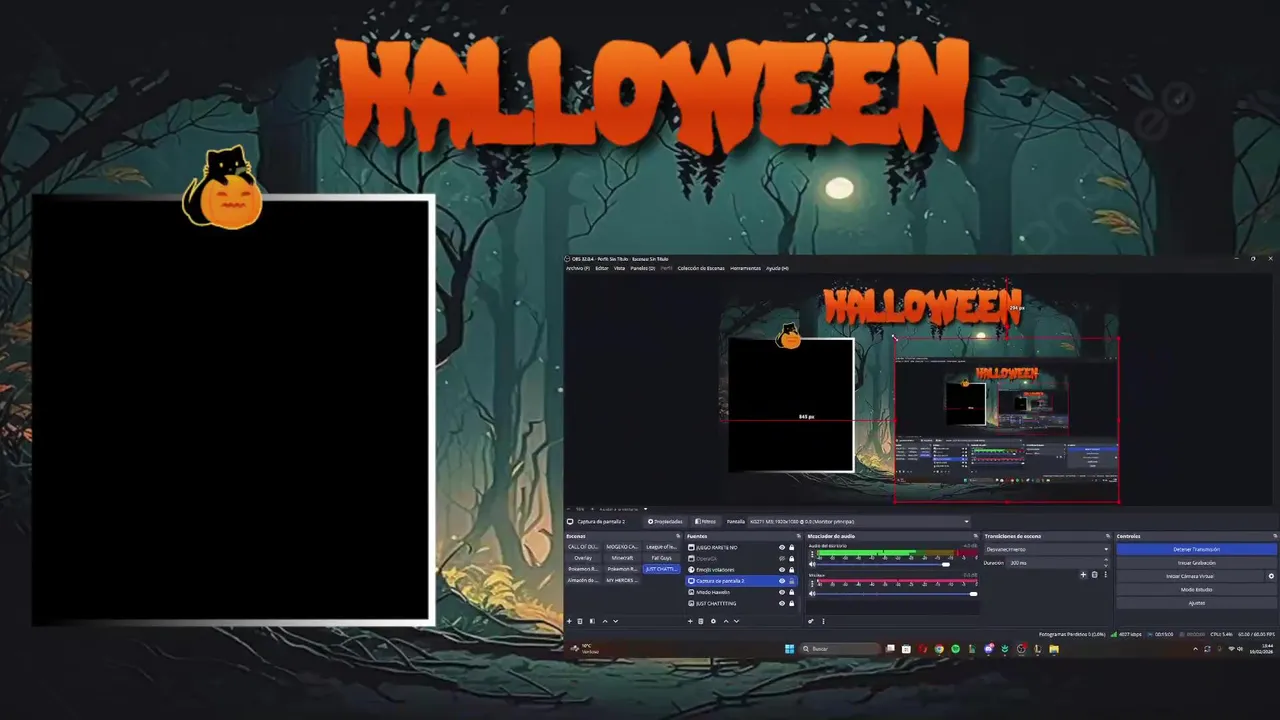
Task: Open the Paneles menu
Action: click(x=642, y=268)
